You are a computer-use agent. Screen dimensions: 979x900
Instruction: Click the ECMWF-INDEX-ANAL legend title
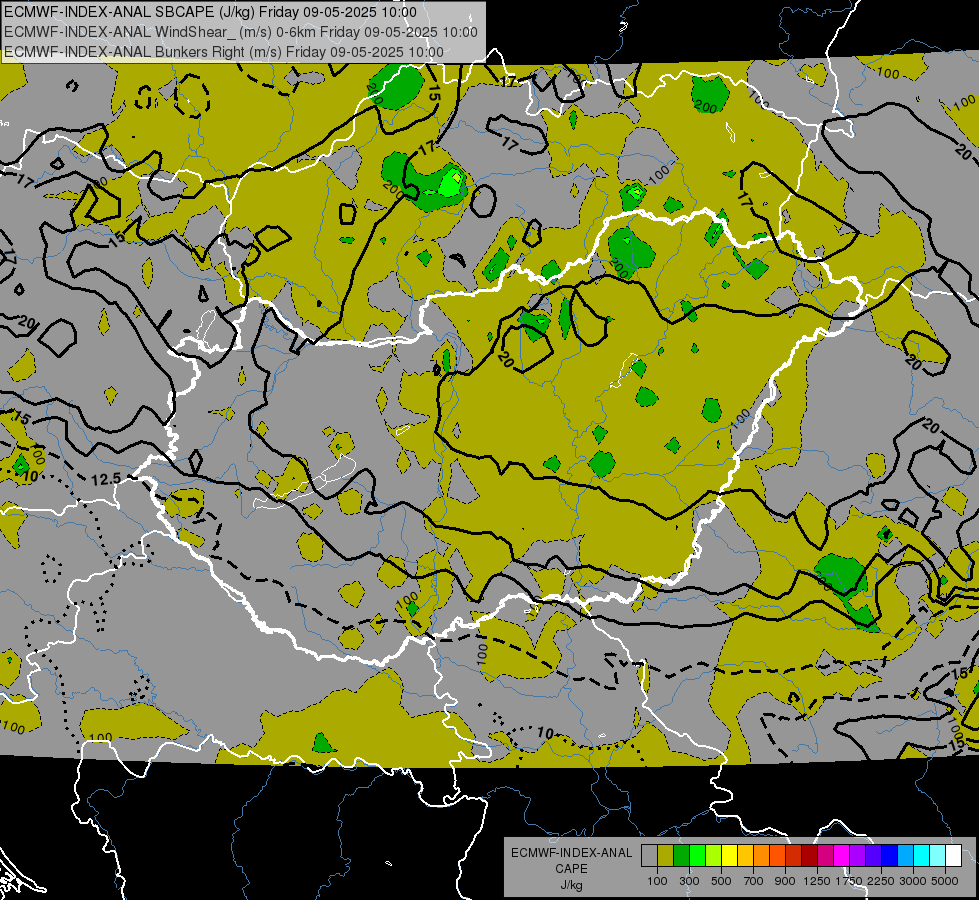tap(571, 853)
